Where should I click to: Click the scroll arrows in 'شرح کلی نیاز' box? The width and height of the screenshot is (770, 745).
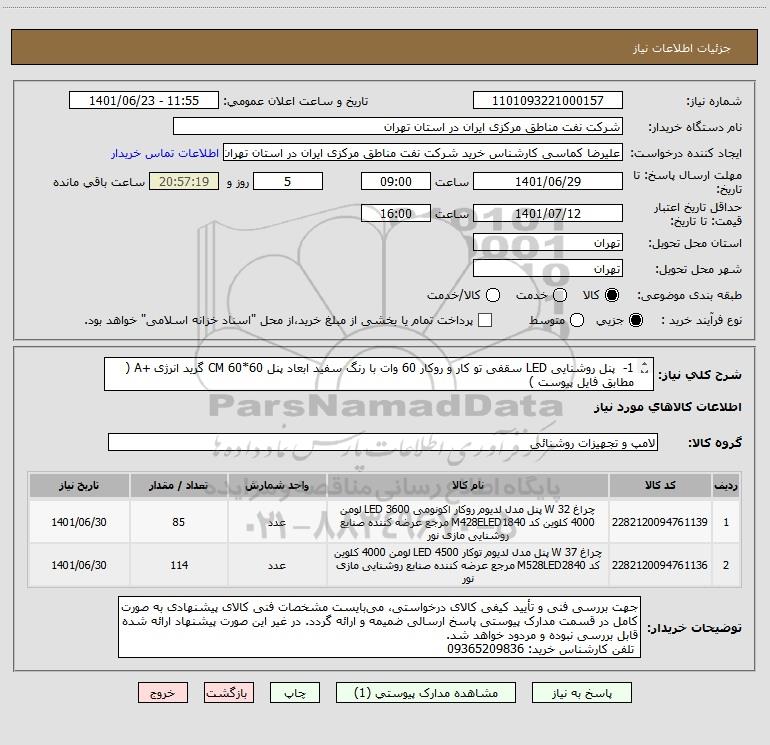click(x=644, y=368)
